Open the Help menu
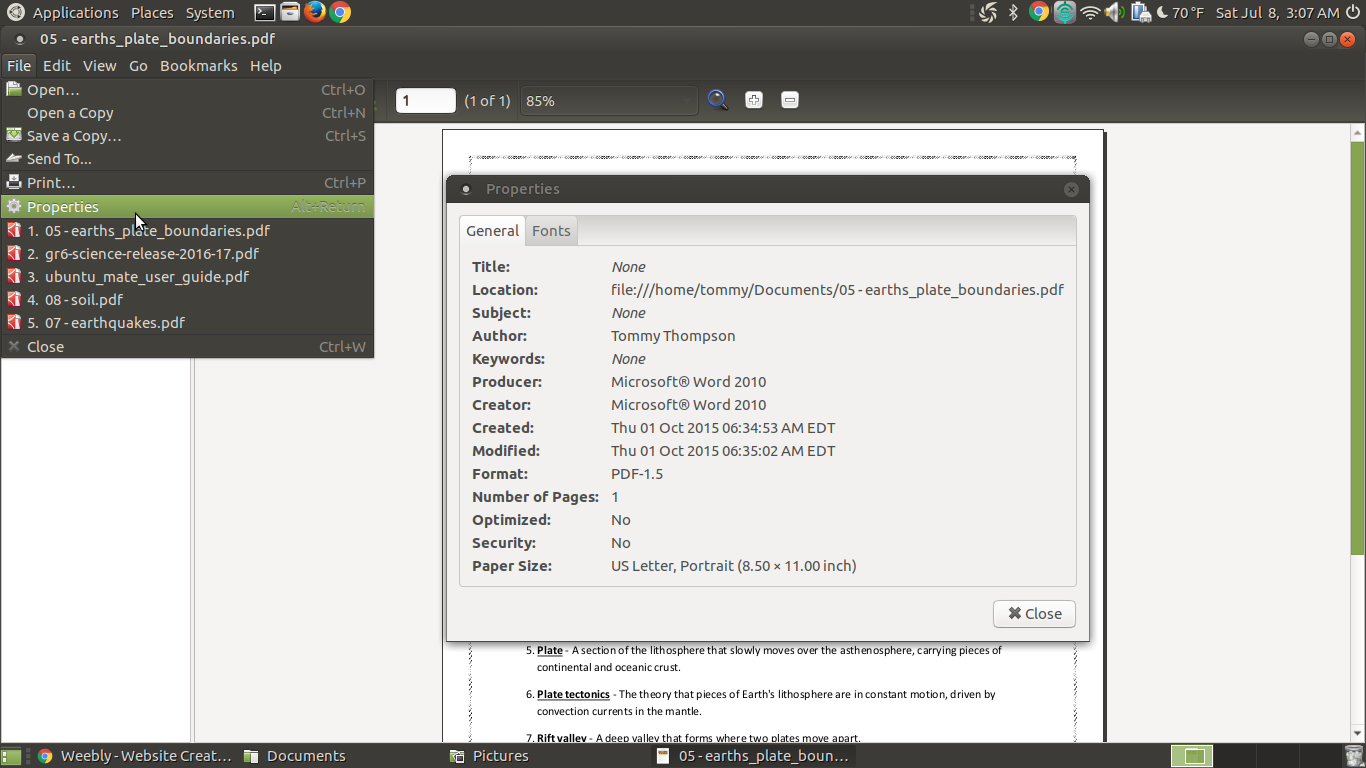The width and height of the screenshot is (1366, 768). point(266,65)
